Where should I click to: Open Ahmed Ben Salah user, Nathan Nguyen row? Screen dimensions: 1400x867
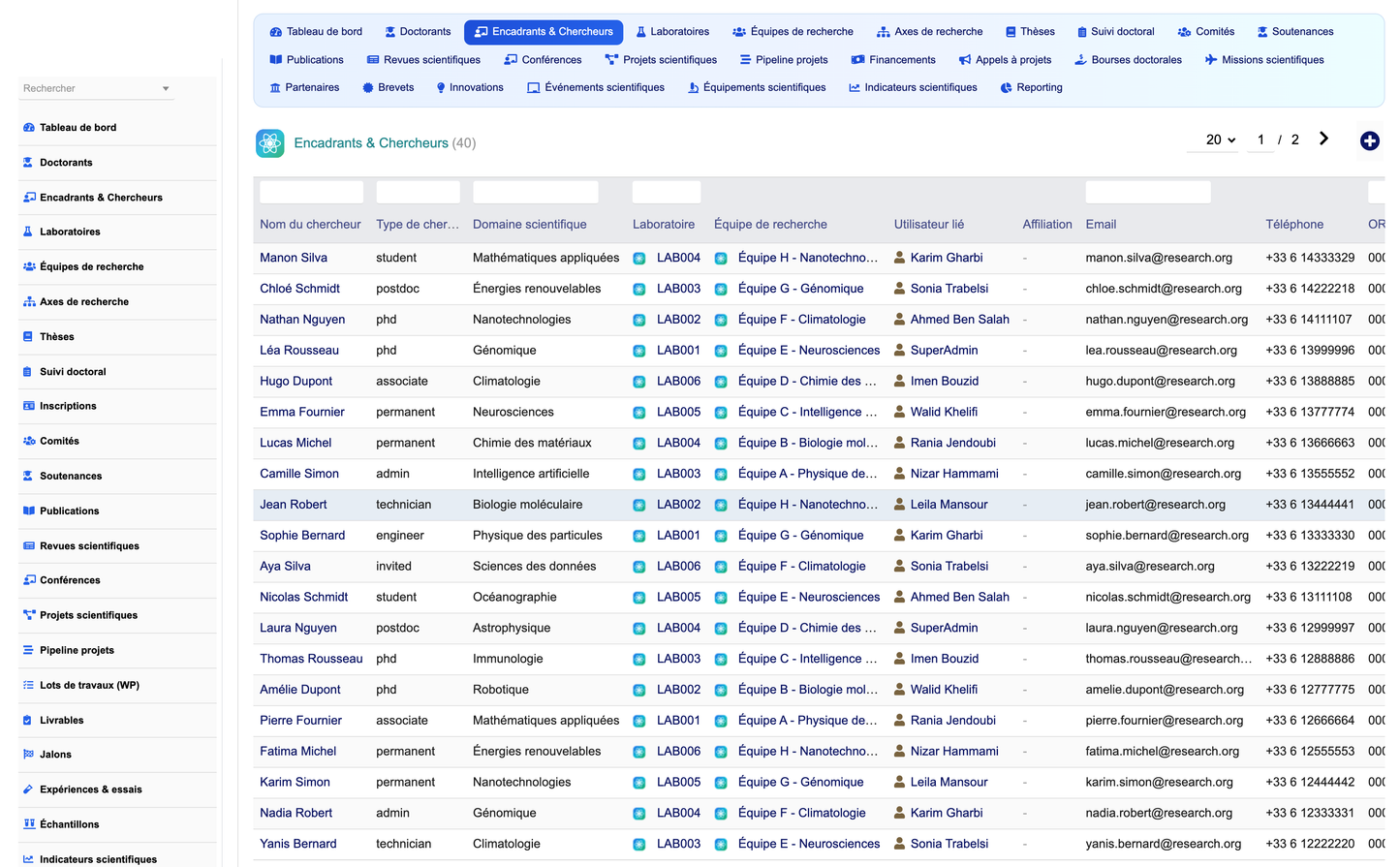click(x=959, y=320)
